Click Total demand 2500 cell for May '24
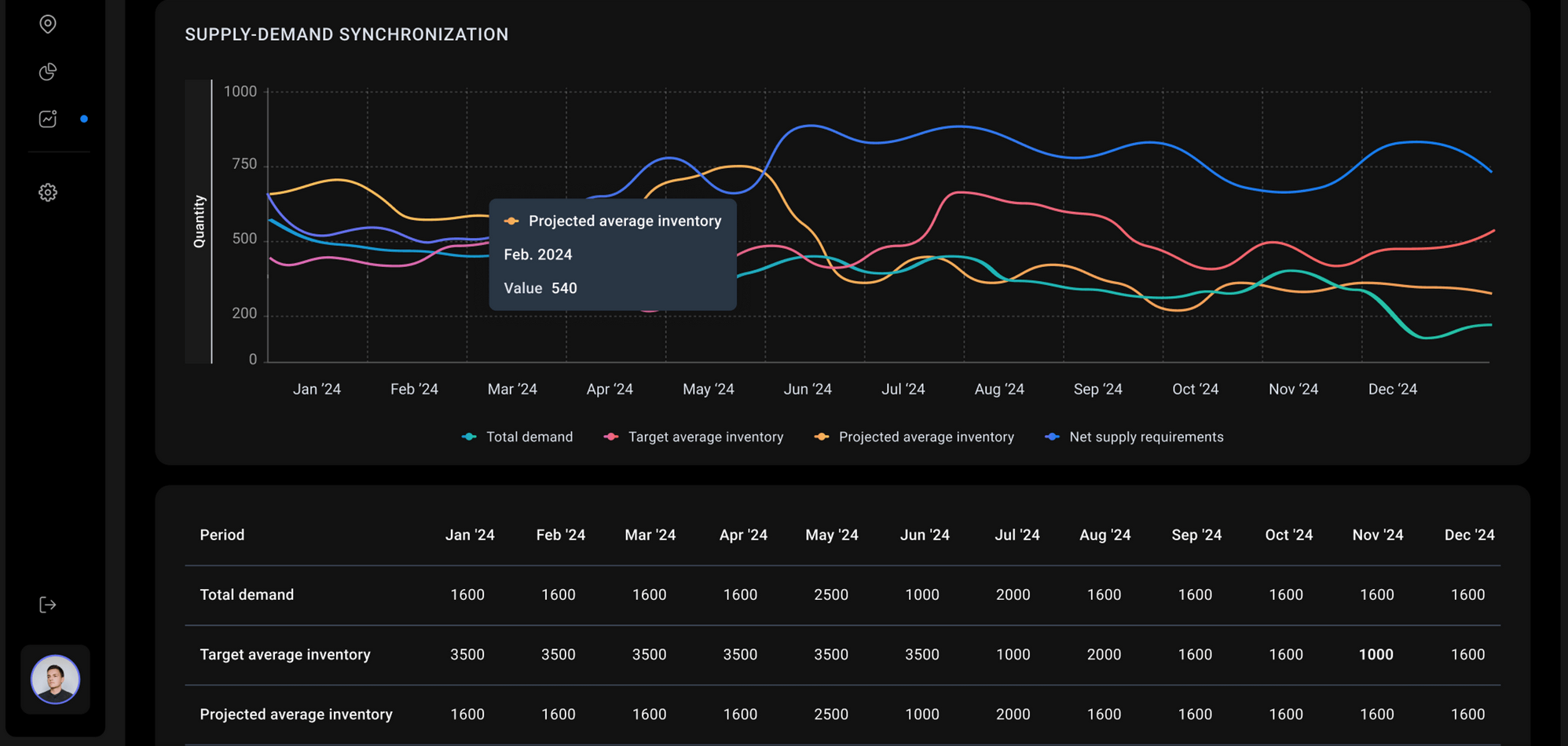 coord(830,594)
